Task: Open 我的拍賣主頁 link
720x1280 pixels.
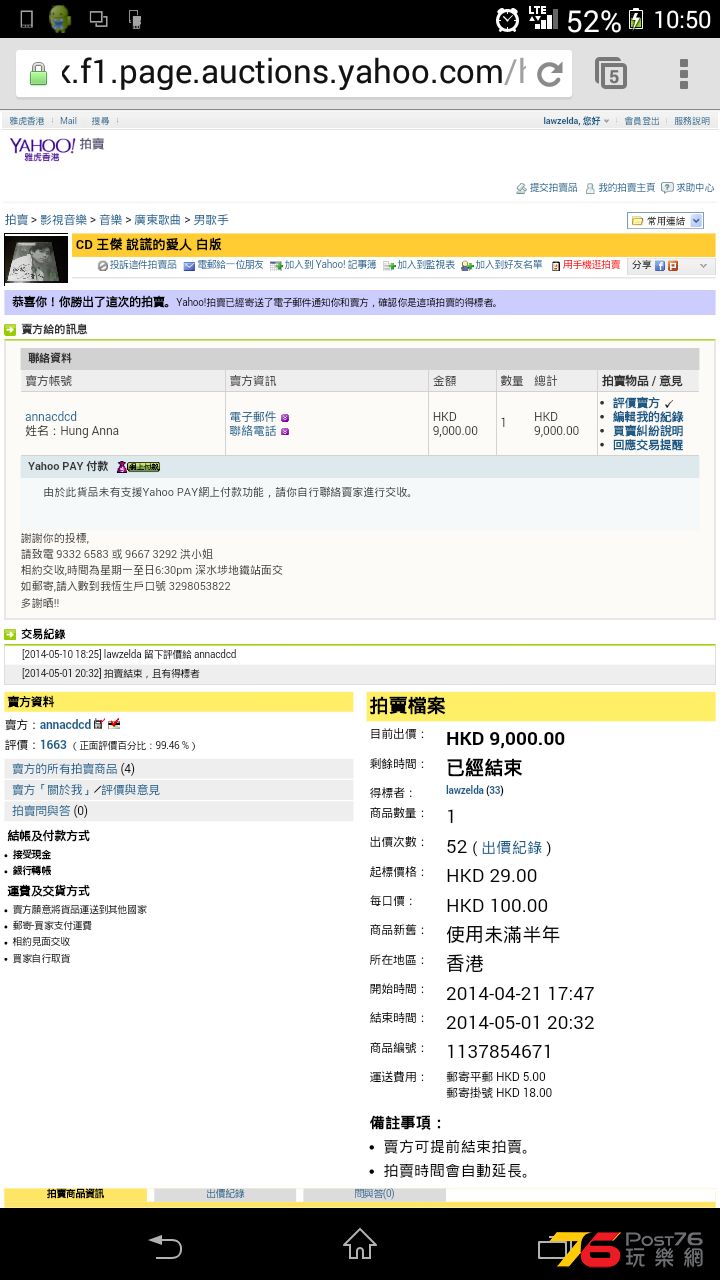Action: pyautogui.click(x=627, y=187)
